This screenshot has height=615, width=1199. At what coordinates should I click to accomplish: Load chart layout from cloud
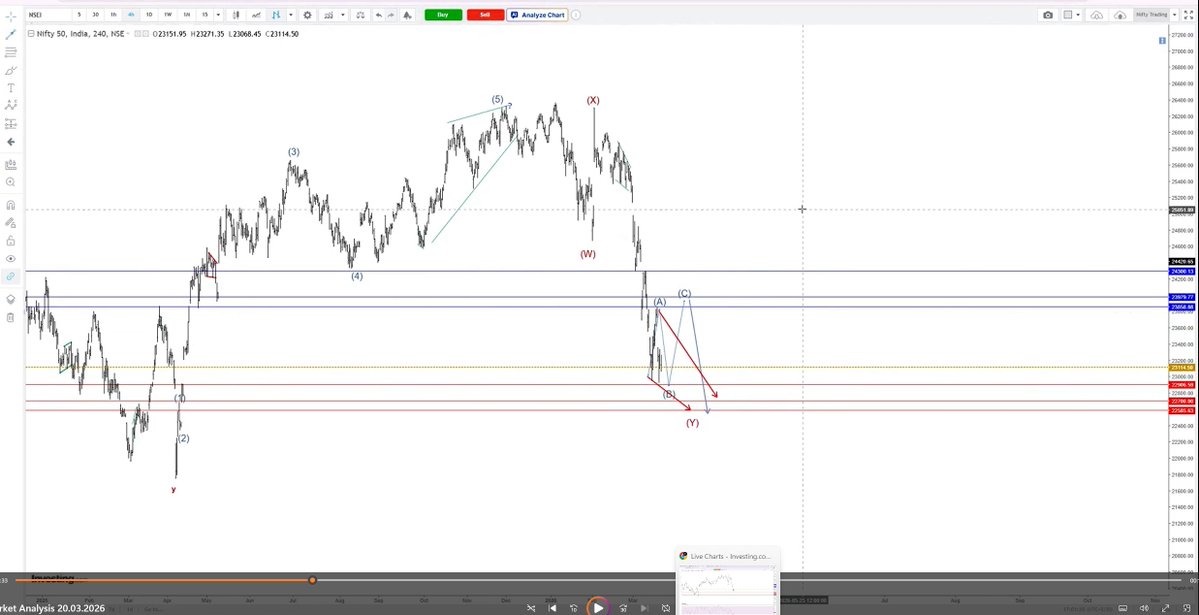pyautogui.click(x=1097, y=15)
